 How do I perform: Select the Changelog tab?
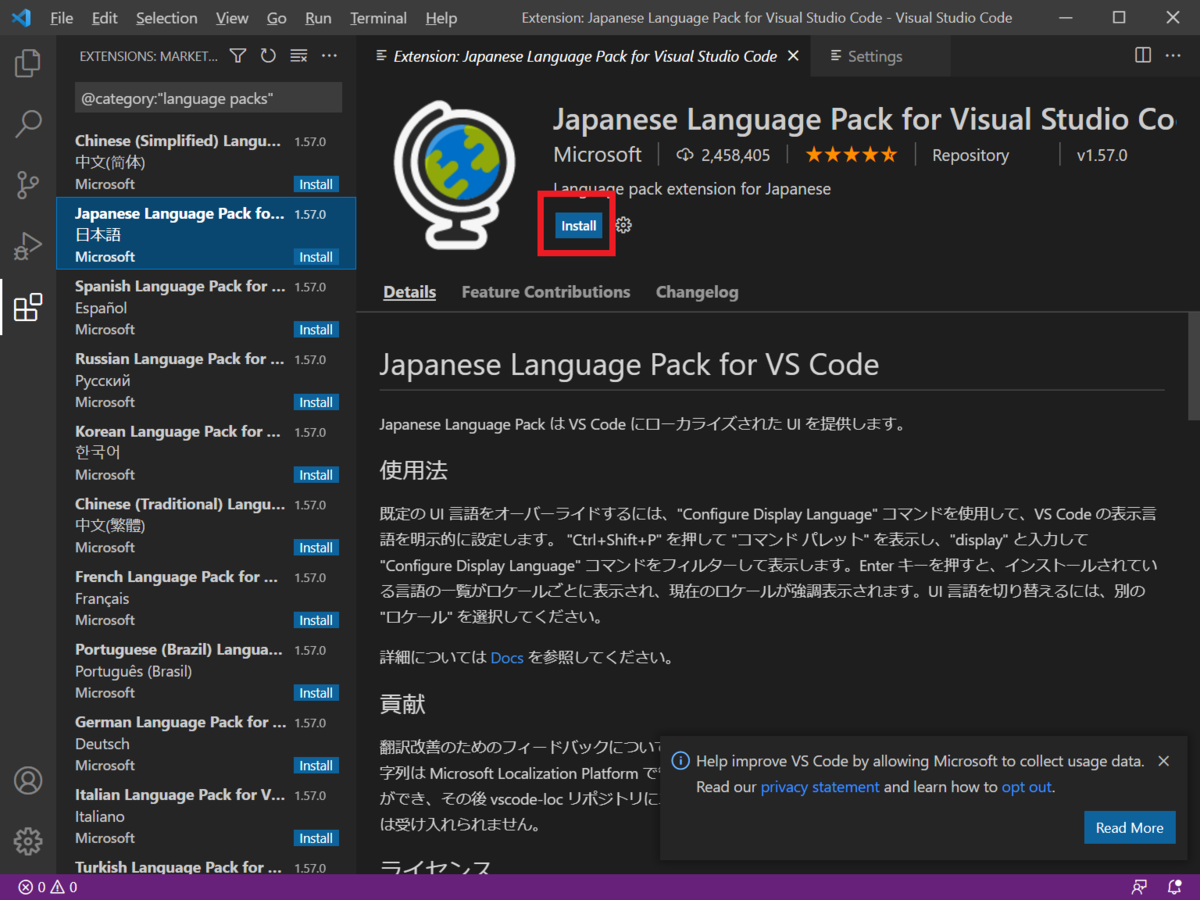697,292
